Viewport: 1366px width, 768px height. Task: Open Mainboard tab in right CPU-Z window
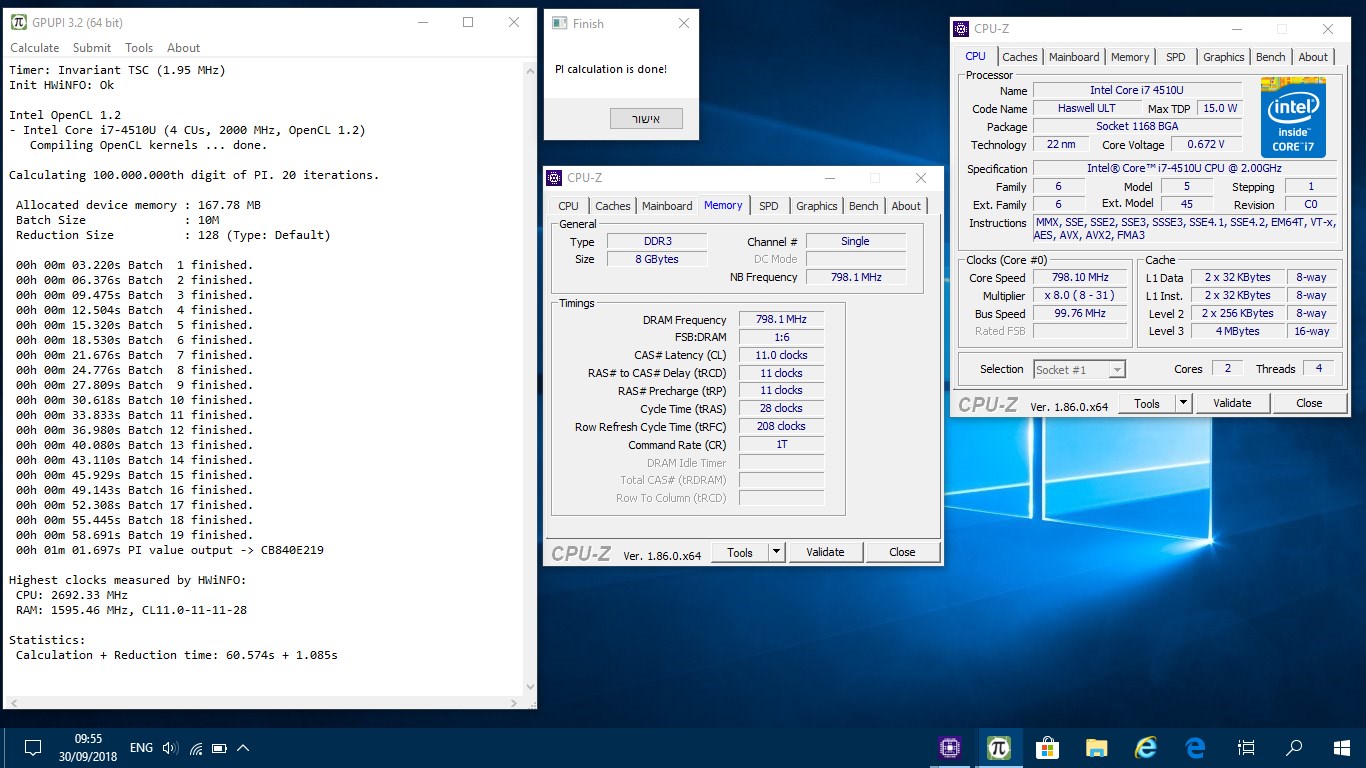1074,57
